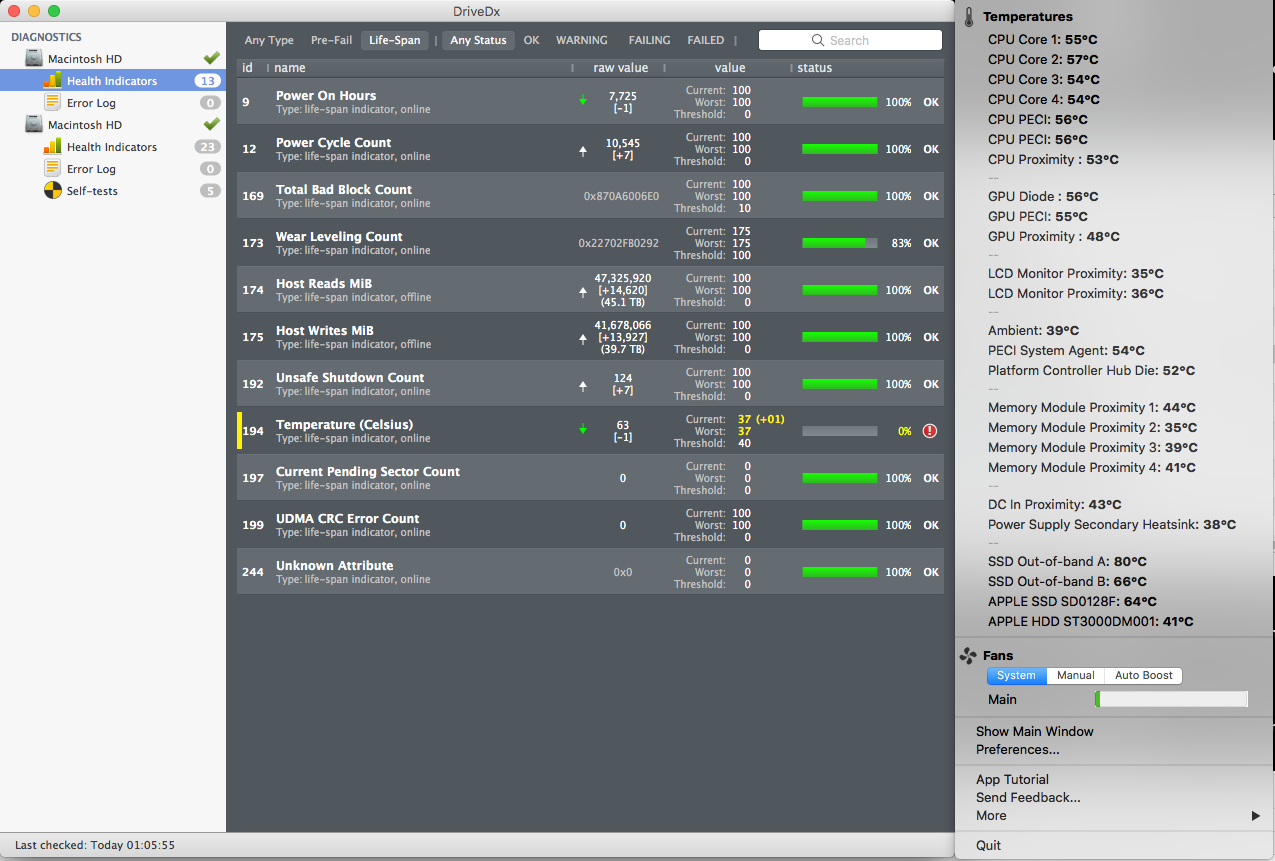1275x861 pixels.
Task: Click the thermometer icon beside Temperatures
Action: pyautogui.click(x=969, y=17)
